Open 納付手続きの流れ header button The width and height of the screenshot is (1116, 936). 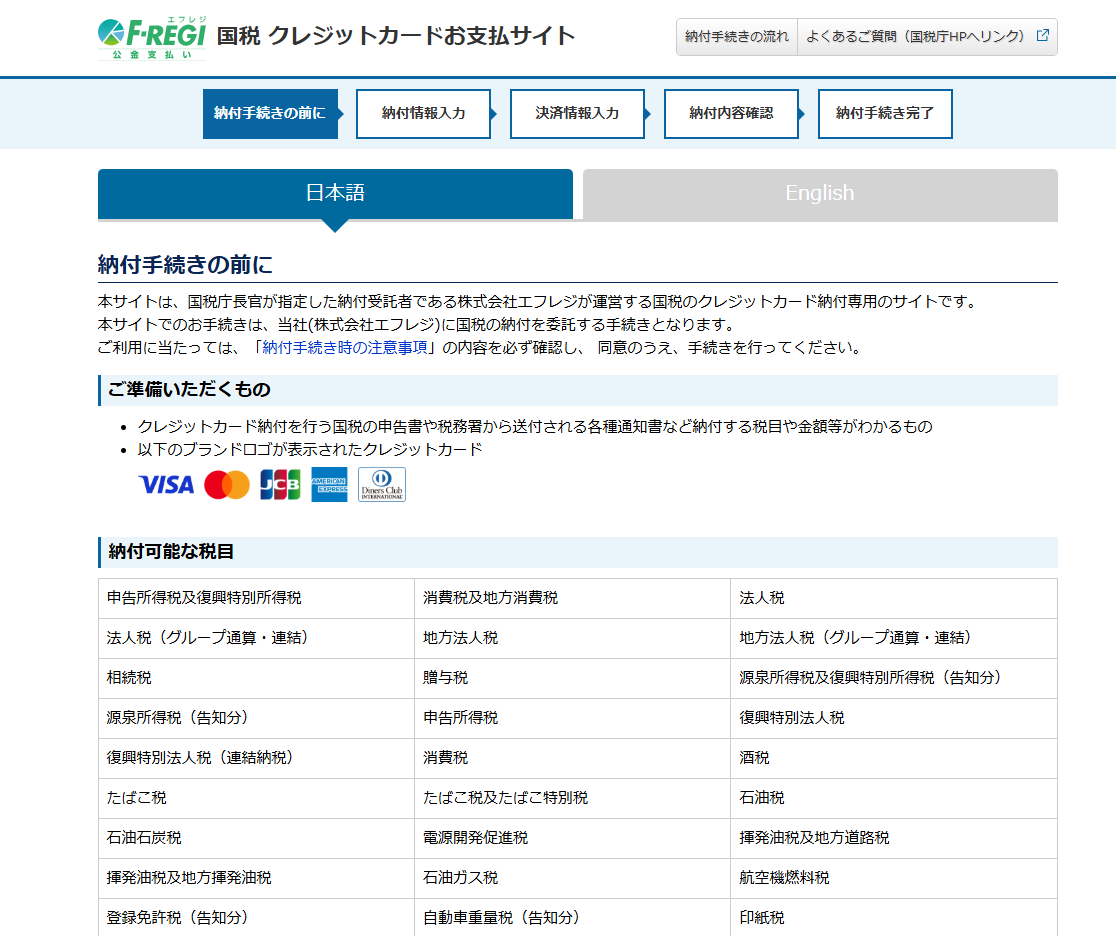pyautogui.click(x=737, y=37)
